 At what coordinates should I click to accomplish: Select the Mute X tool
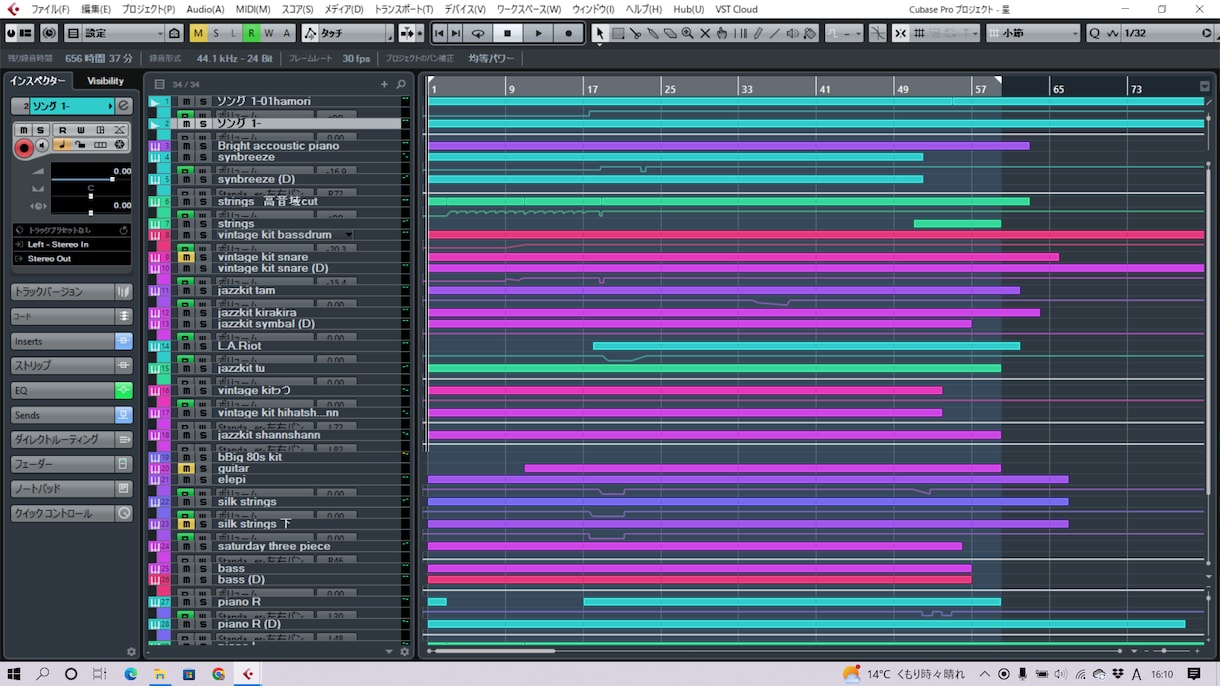(x=705, y=33)
